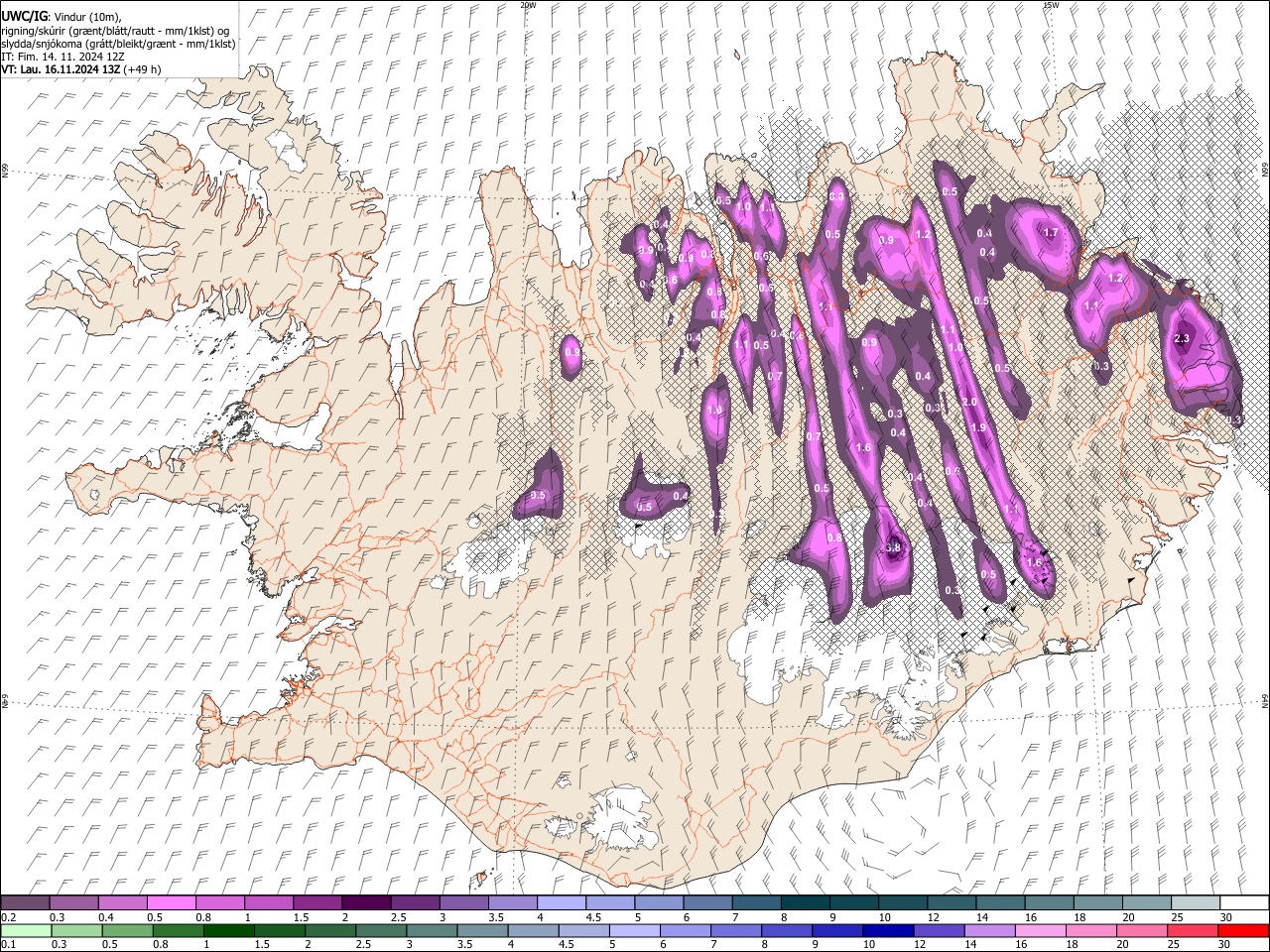Screen dimensions: 1270x952
Task: Select purple scale swatch between 1 and 1.5
Action: click(268, 902)
